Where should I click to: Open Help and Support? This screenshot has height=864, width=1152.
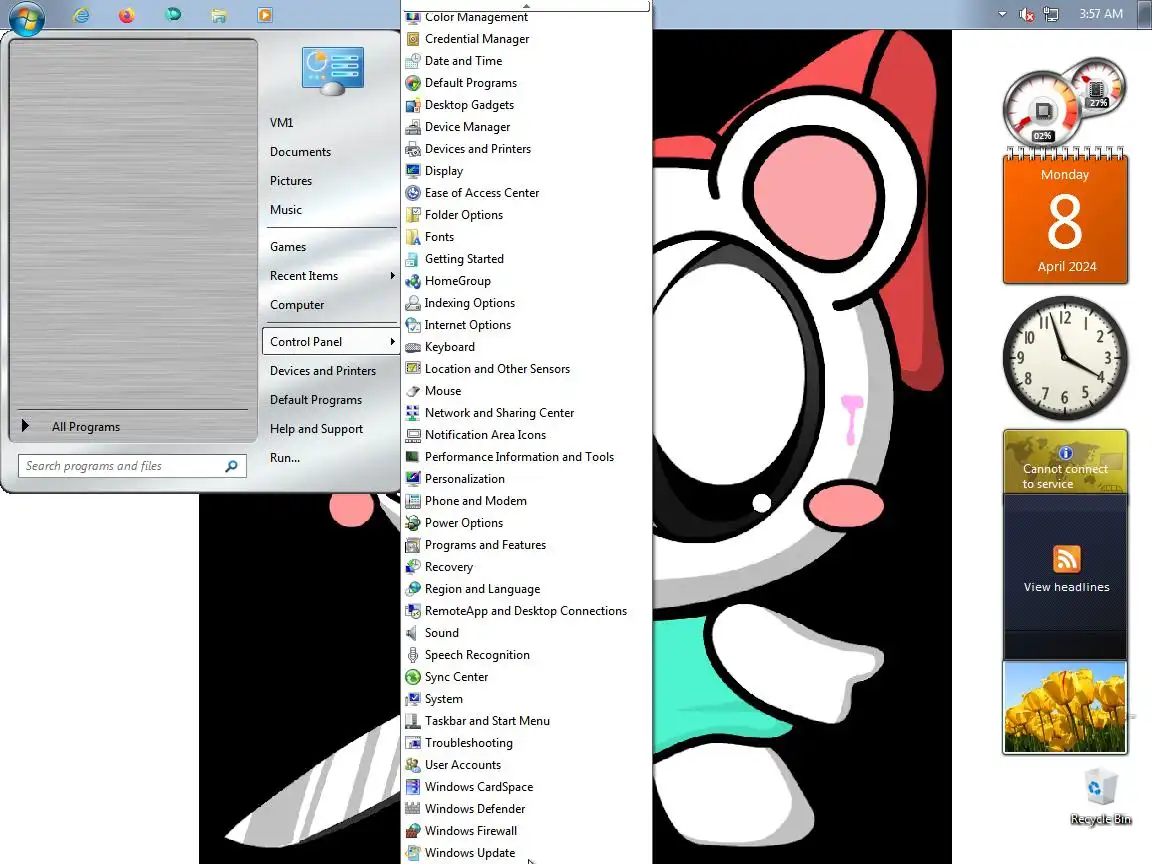(317, 429)
